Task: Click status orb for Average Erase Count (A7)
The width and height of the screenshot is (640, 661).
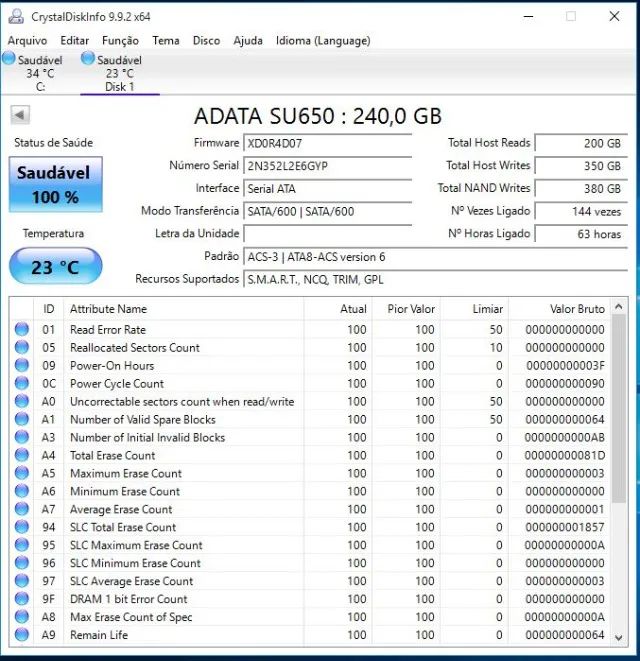Action: [22, 509]
